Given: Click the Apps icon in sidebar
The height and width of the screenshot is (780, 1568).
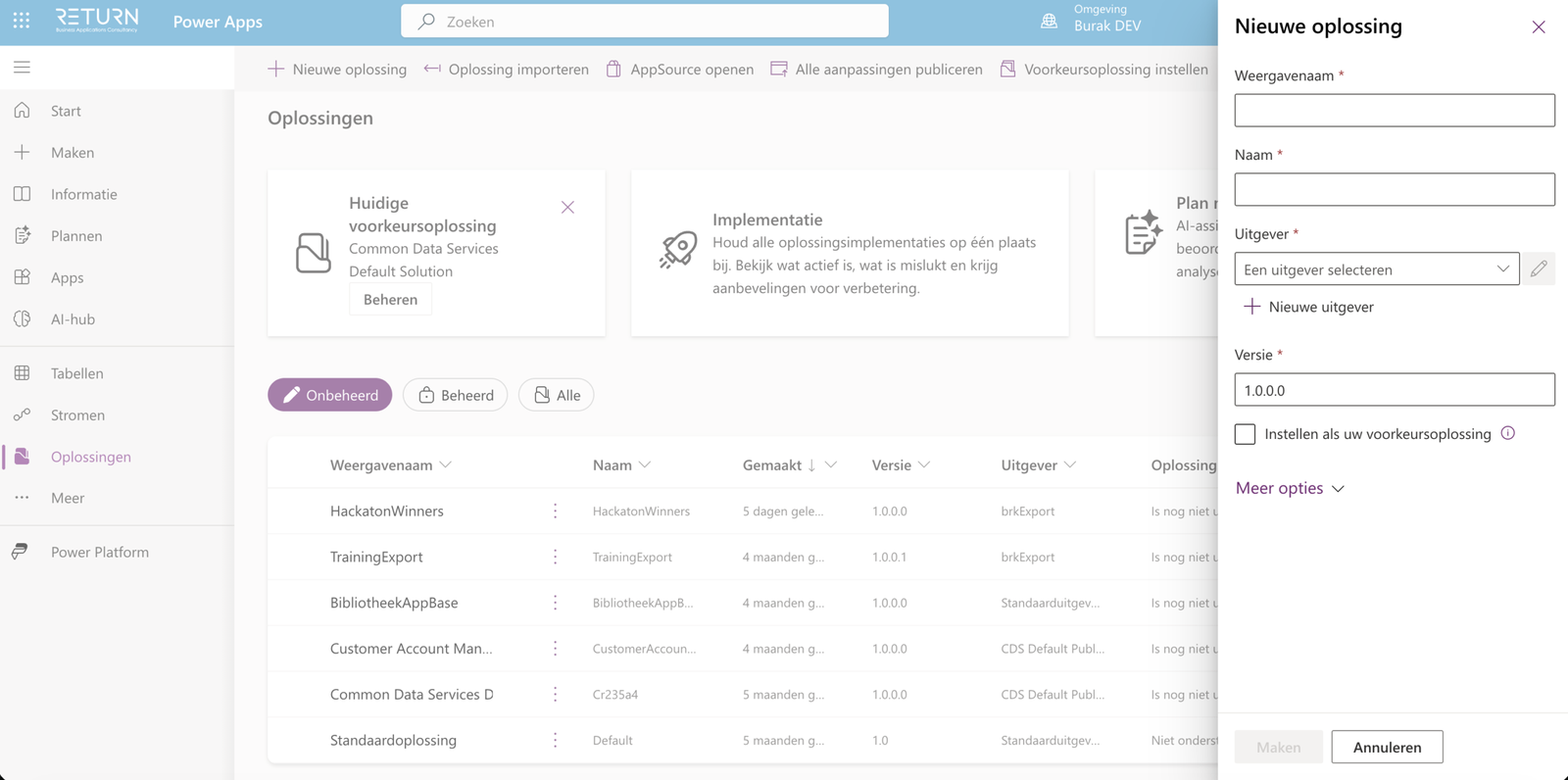Looking at the screenshot, I should pos(22,277).
